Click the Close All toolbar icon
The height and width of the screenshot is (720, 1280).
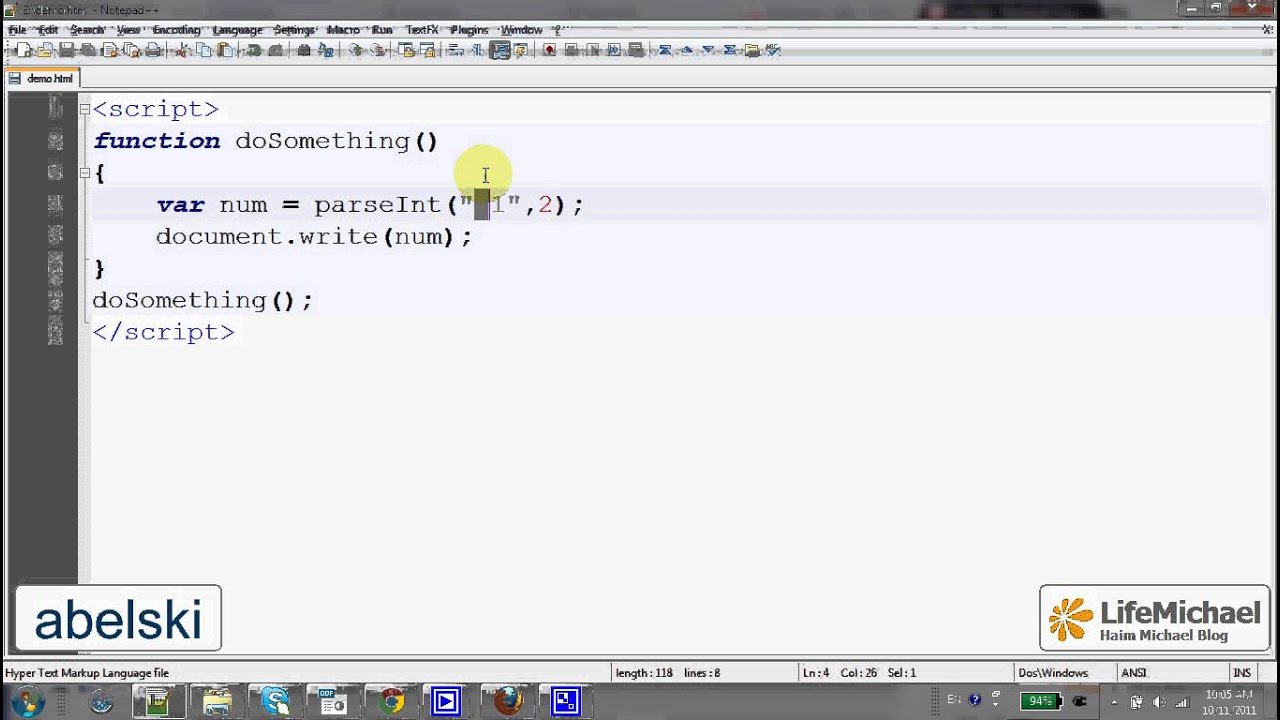131,50
